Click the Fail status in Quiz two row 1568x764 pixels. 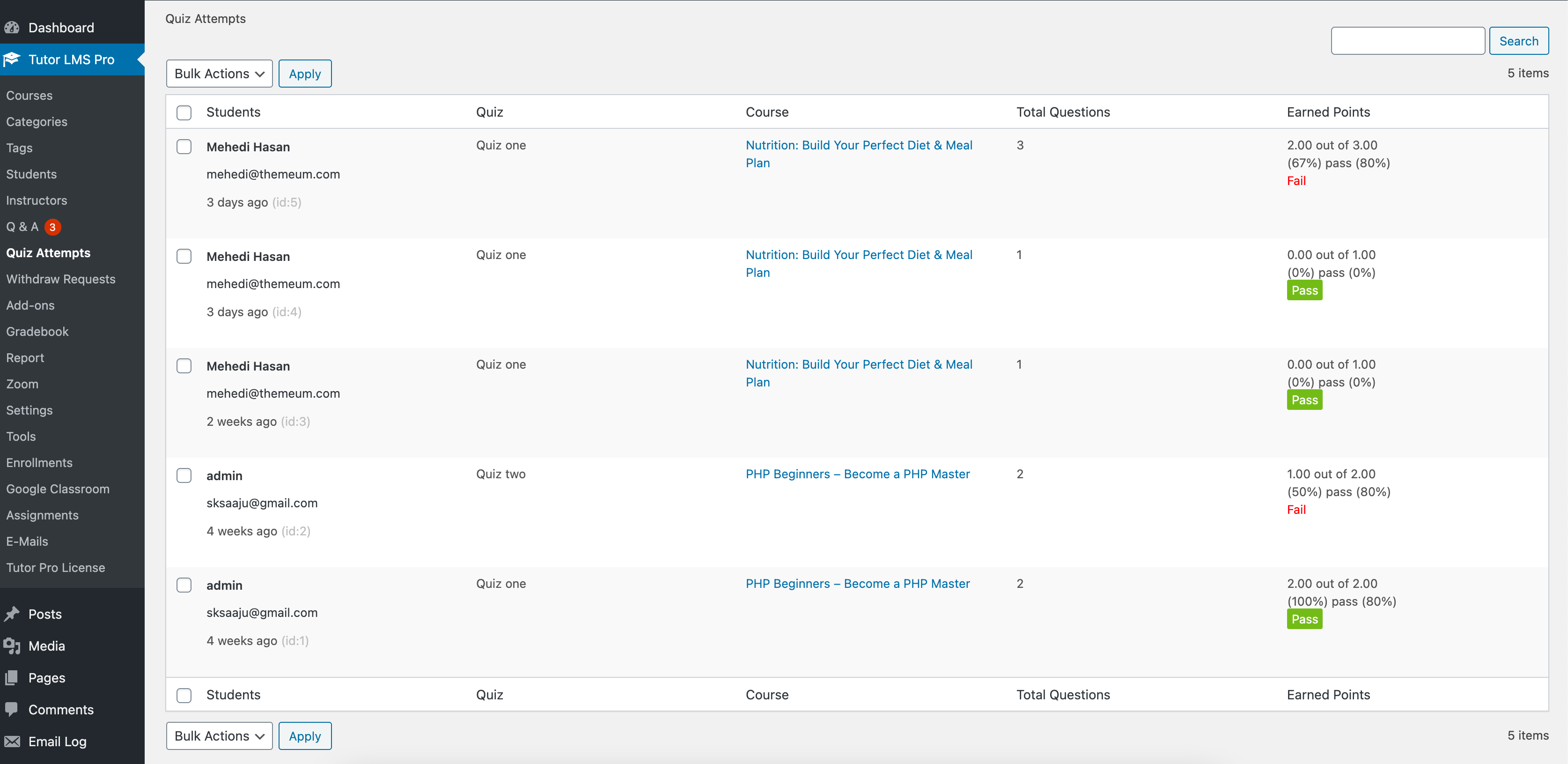coord(1296,510)
